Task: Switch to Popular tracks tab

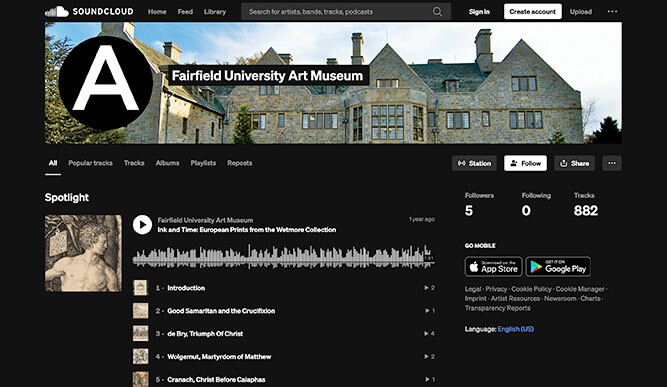Action: click(91, 163)
